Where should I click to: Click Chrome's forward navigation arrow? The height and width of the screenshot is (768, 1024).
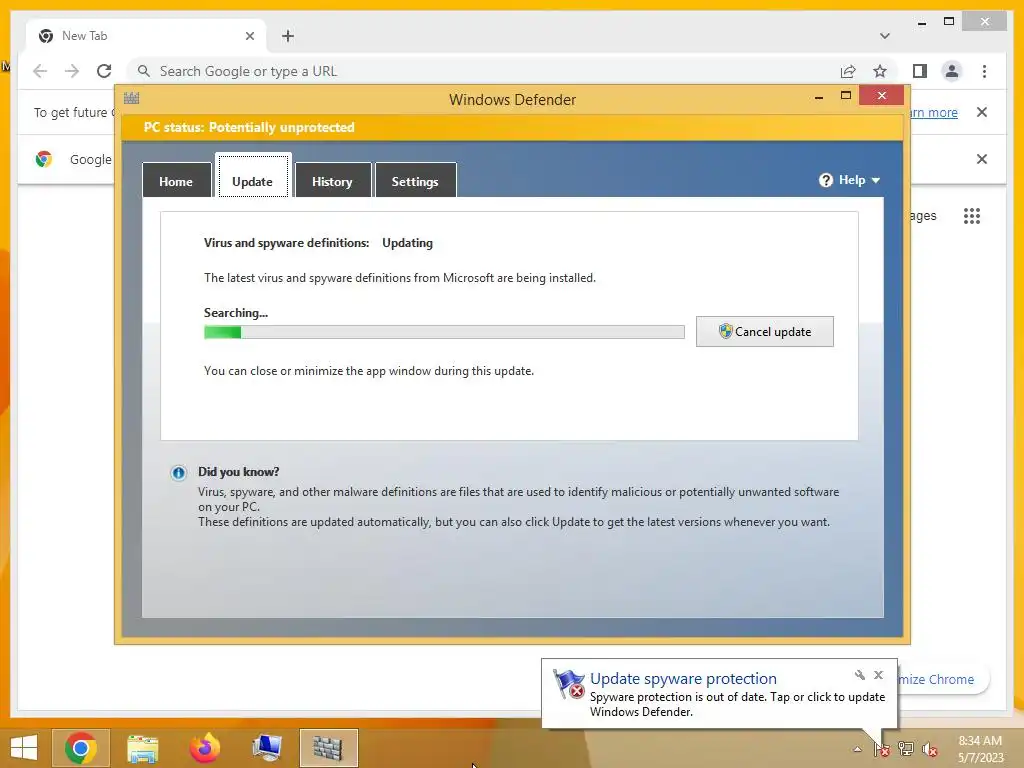[x=72, y=71]
